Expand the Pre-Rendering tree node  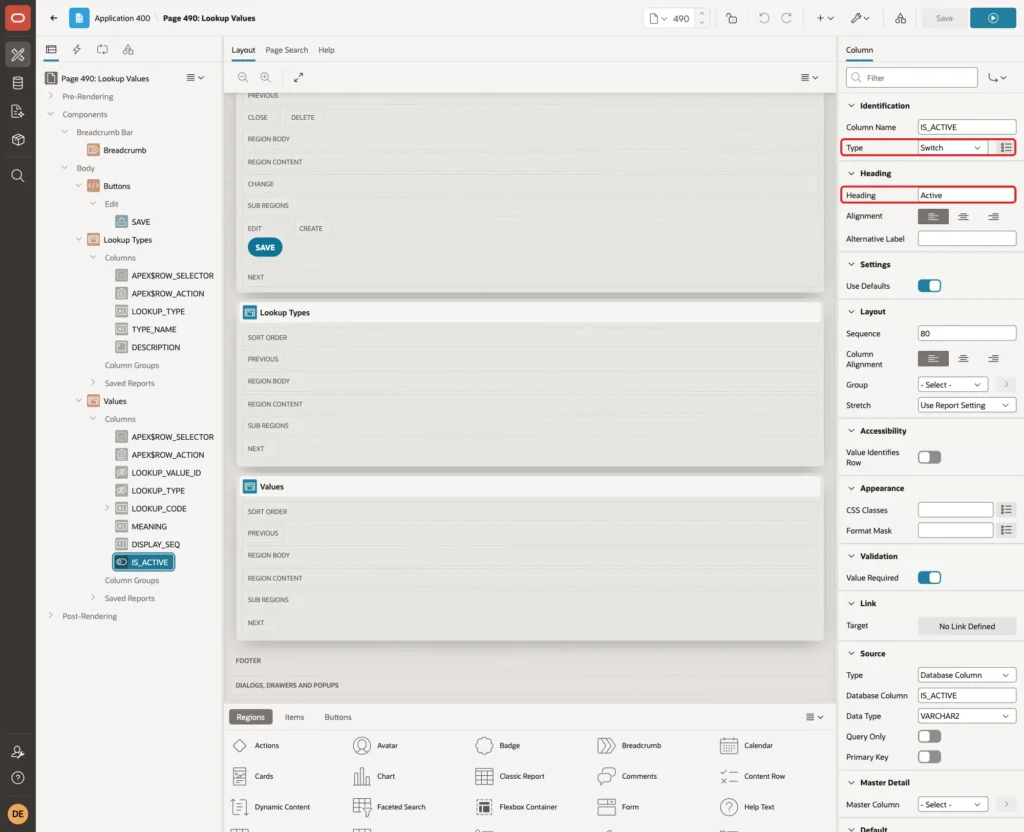[50, 96]
